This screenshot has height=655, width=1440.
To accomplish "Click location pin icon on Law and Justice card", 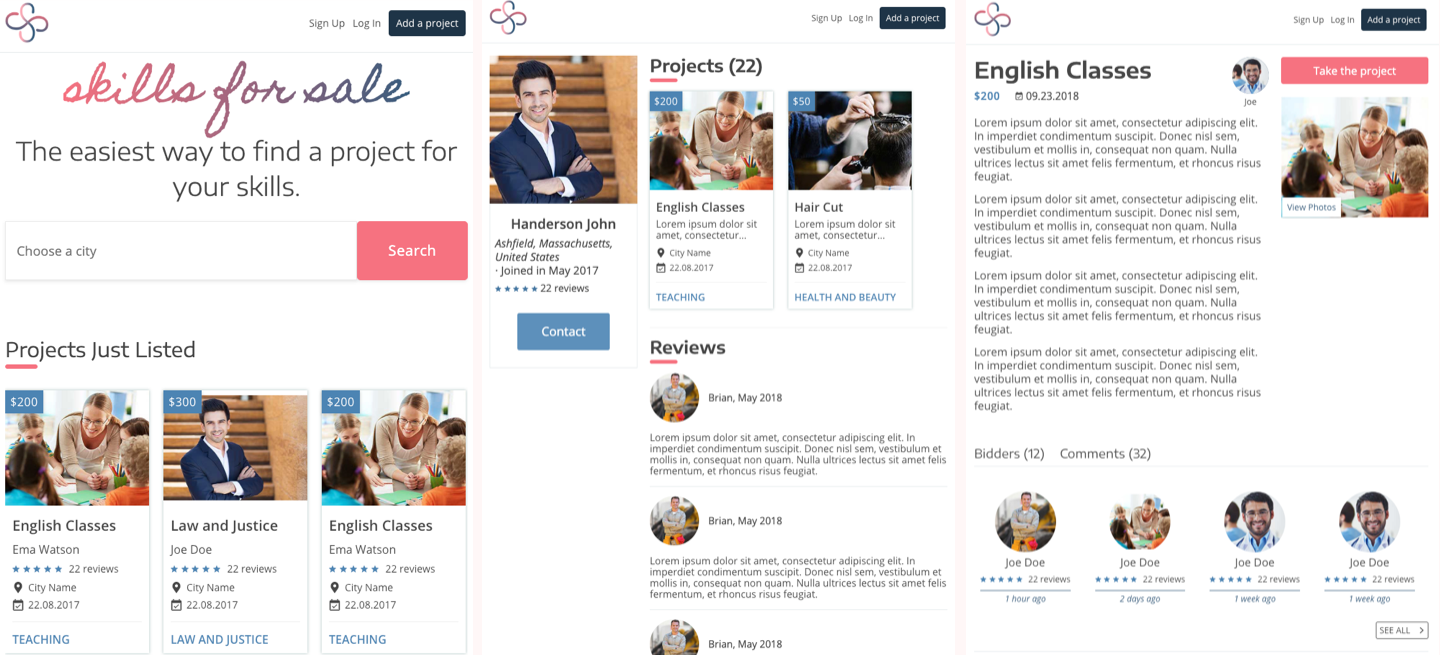I will click(176, 588).
